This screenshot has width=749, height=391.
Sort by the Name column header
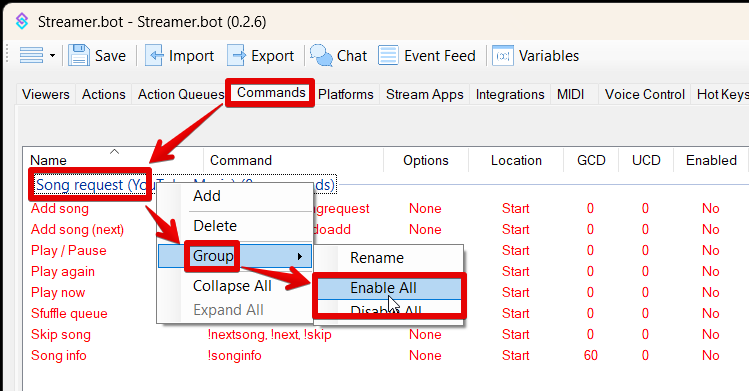click(x=48, y=160)
